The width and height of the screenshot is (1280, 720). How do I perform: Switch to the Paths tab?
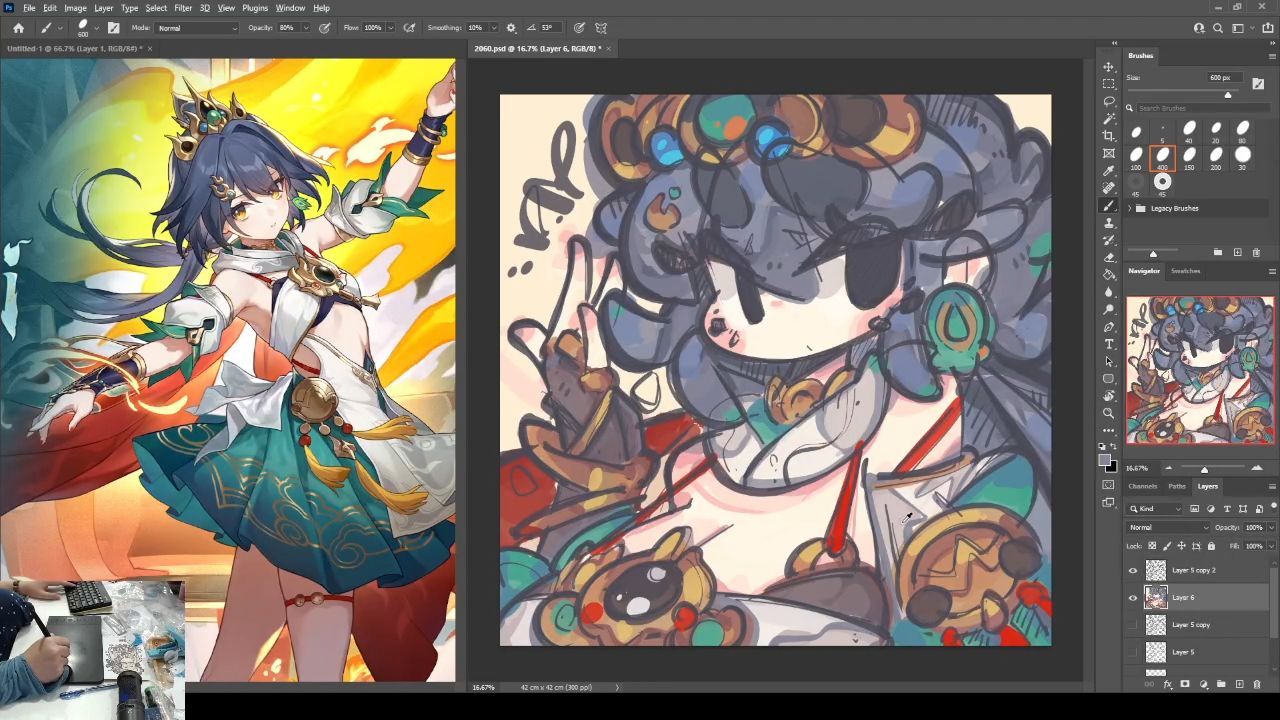point(1177,486)
